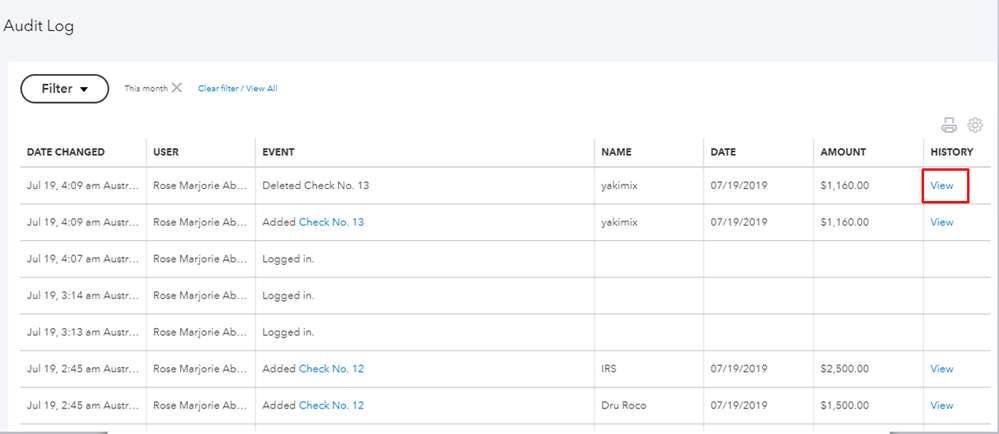Click the DATE CHANGED column header
This screenshot has width=999, height=434.
65,152
